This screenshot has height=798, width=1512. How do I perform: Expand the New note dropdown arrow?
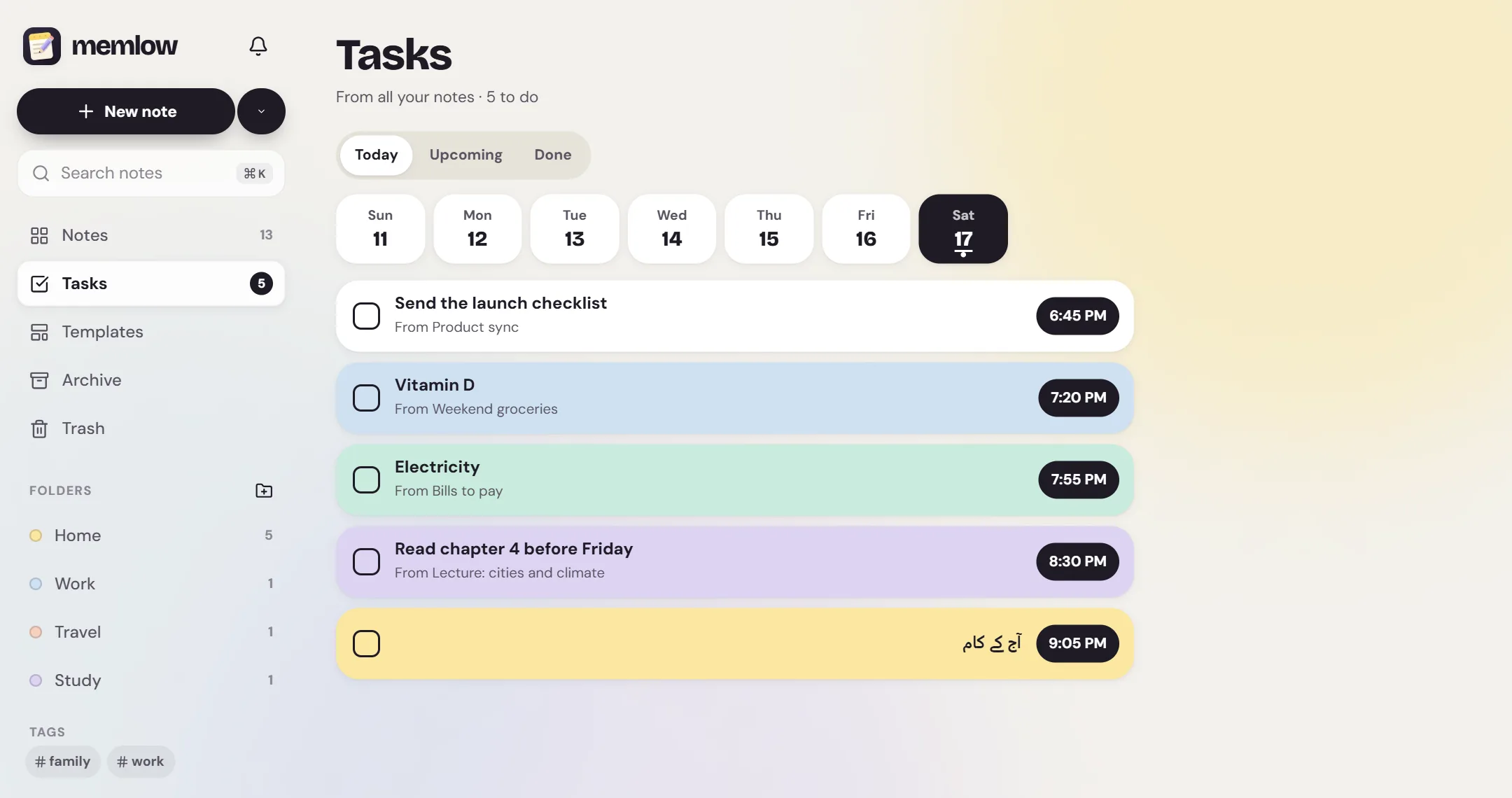[261, 111]
